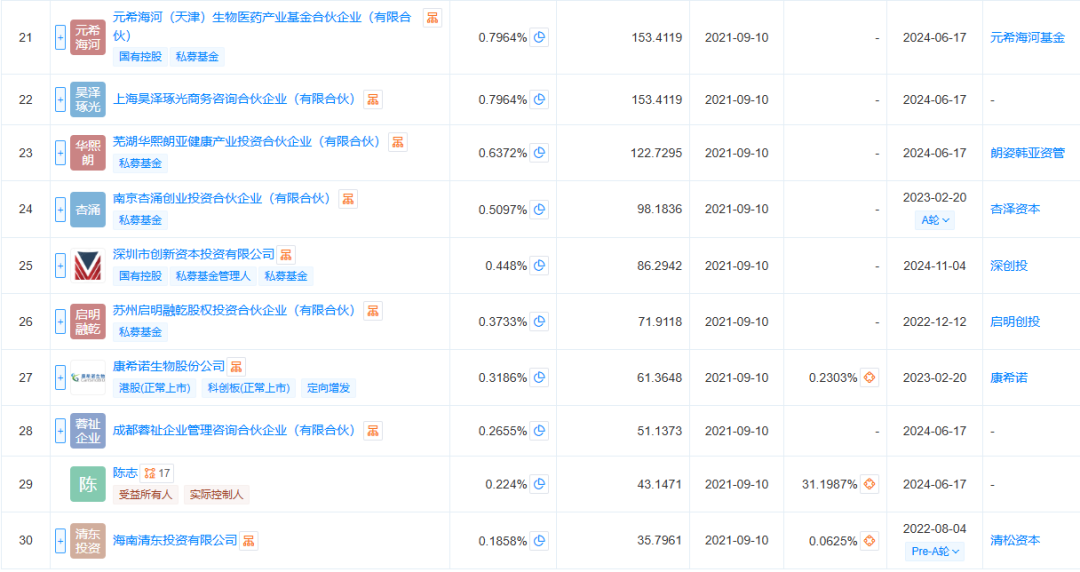Click the 深圳市创新资本 logo thumbnail
1080x572 pixels.
(x=87, y=265)
